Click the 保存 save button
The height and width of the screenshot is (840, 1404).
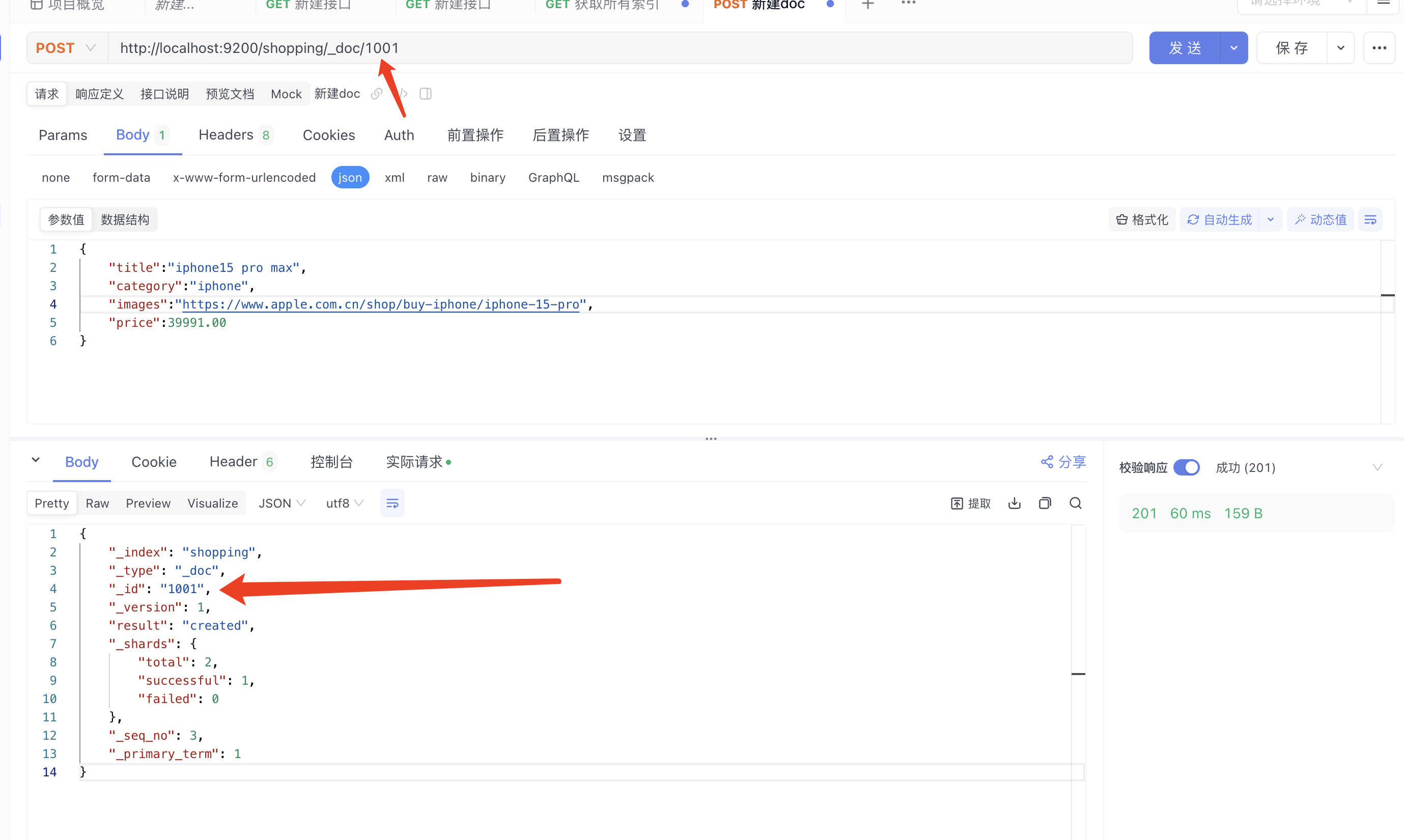(1292, 48)
